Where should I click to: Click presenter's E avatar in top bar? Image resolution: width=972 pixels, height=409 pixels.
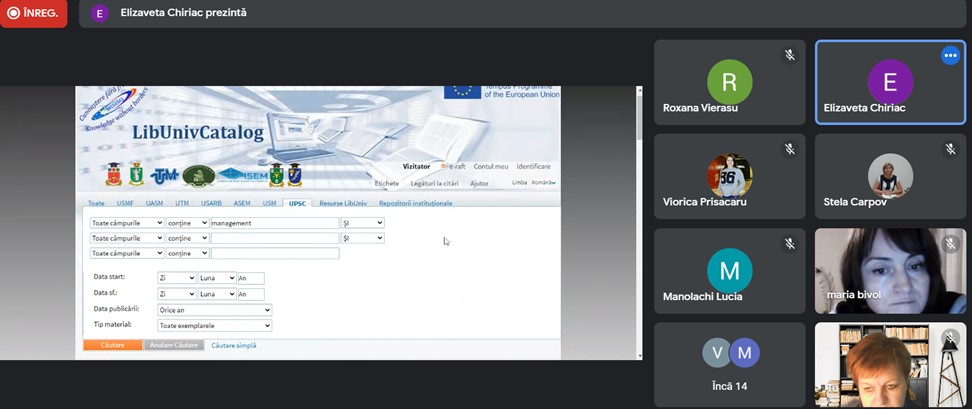(x=99, y=13)
